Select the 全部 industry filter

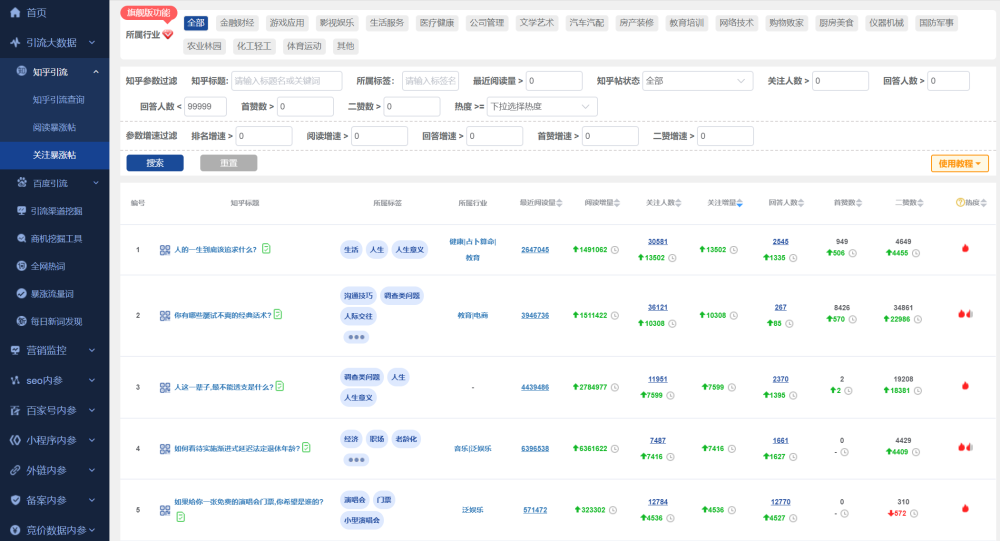coord(196,23)
